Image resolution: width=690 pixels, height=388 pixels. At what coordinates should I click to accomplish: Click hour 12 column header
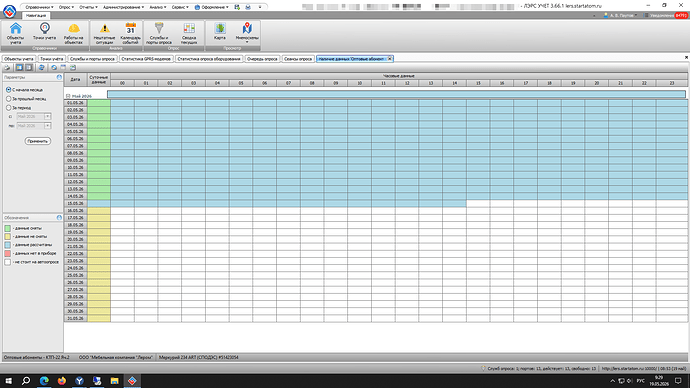point(407,83)
